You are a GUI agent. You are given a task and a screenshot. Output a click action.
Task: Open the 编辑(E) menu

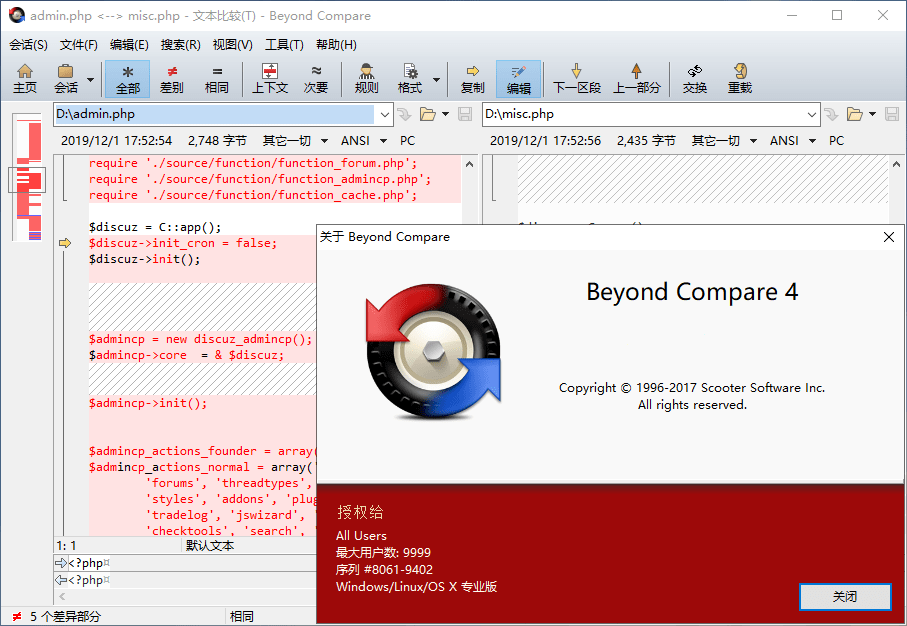[x=129, y=45]
